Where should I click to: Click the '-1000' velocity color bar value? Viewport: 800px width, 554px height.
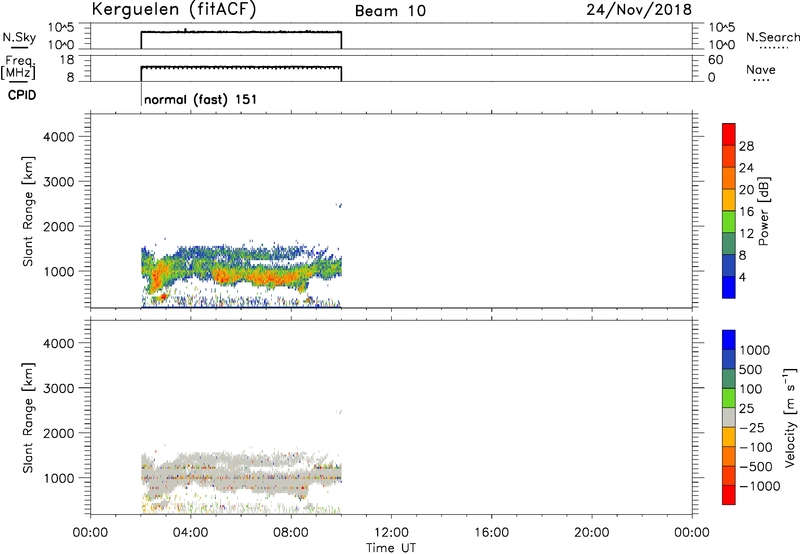[x=759, y=486]
